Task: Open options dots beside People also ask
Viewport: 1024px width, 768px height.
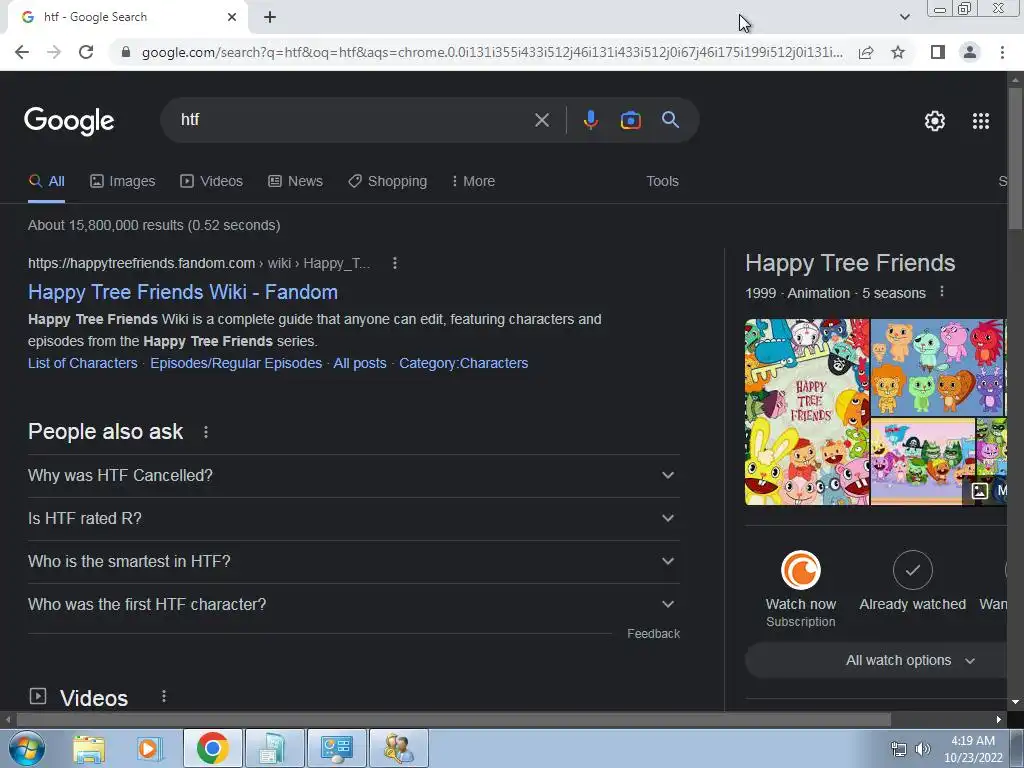Action: click(206, 432)
